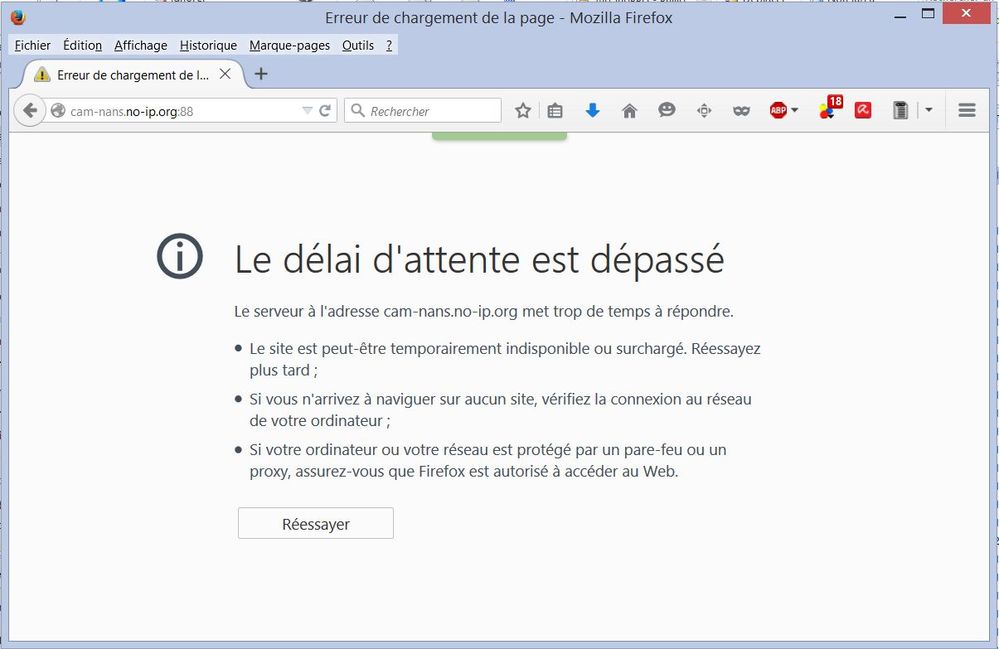
Task: Reload the page with the refresh icon
Action: click(325, 111)
